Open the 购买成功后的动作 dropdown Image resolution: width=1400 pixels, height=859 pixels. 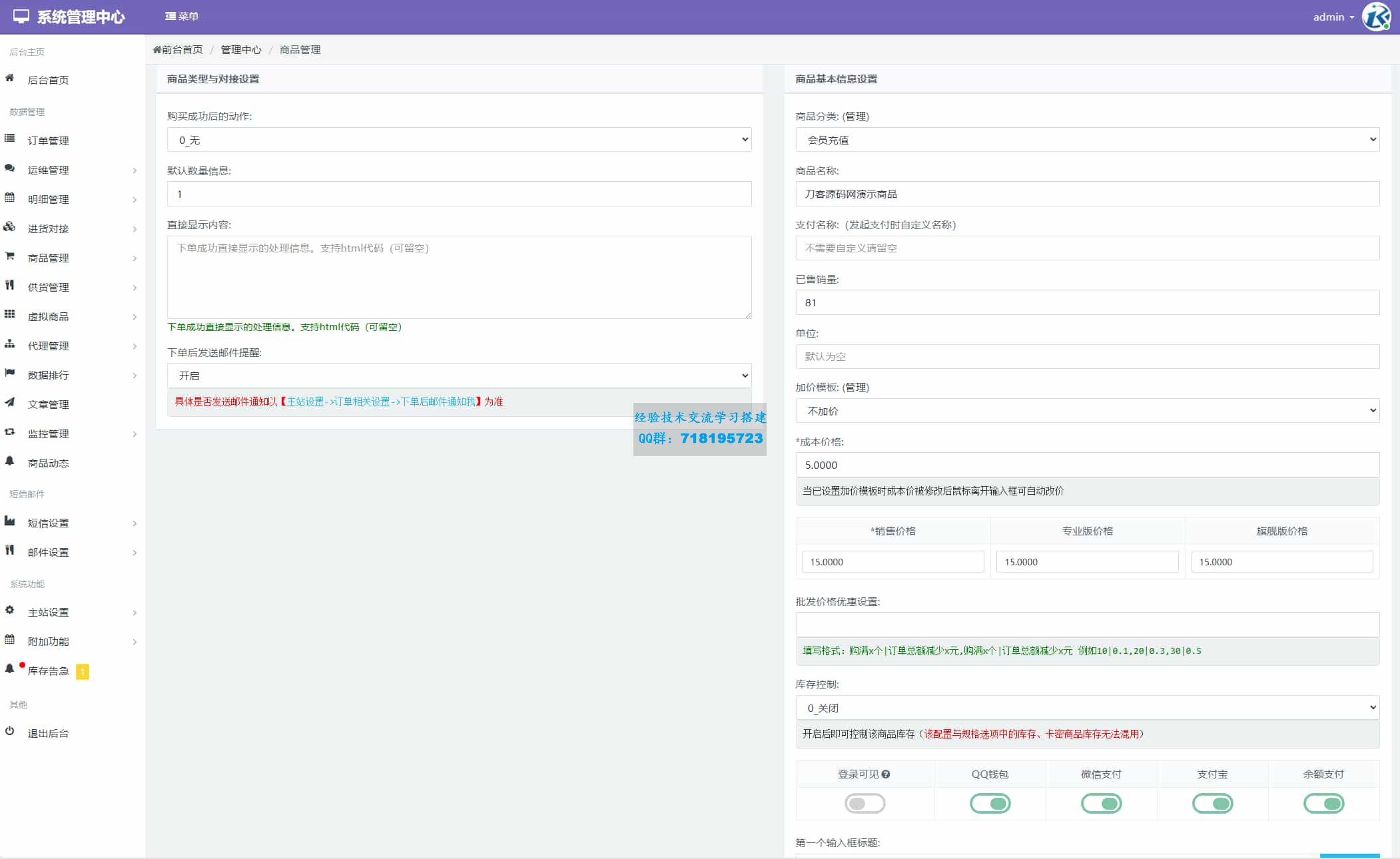coord(459,140)
